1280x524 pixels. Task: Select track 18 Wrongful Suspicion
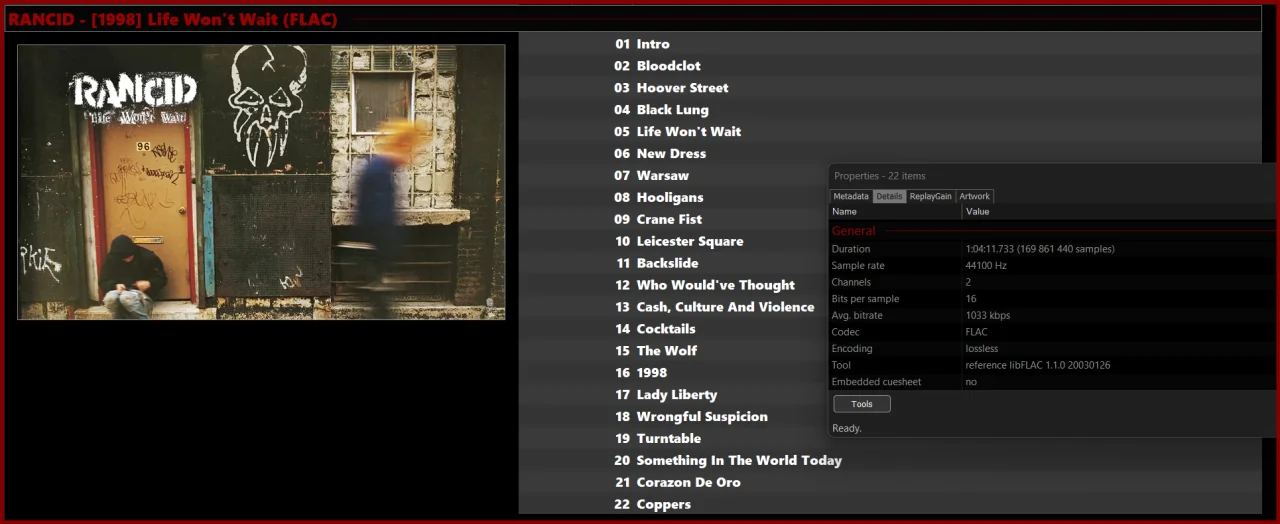click(x=673, y=417)
